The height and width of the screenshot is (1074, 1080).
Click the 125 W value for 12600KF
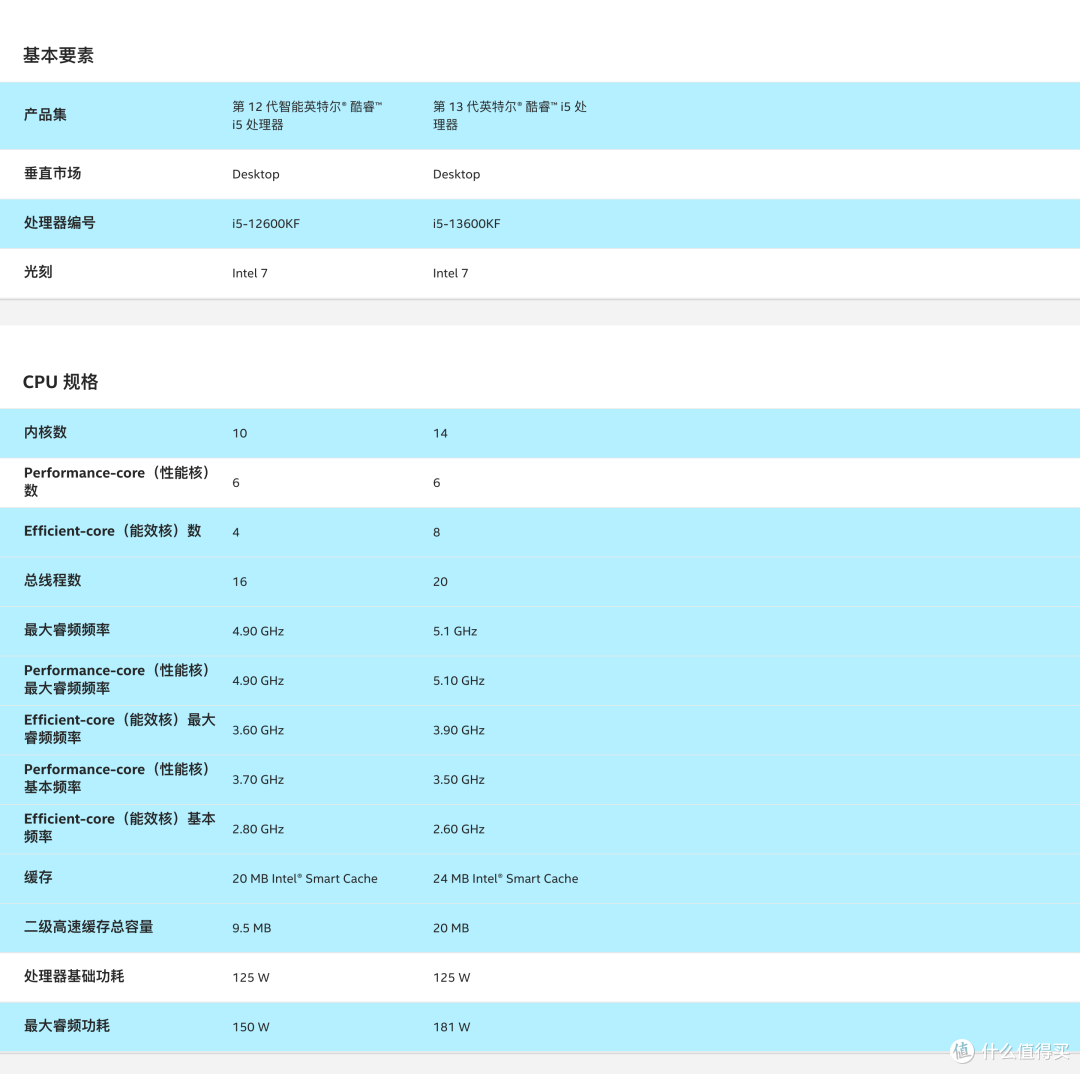(x=251, y=978)
